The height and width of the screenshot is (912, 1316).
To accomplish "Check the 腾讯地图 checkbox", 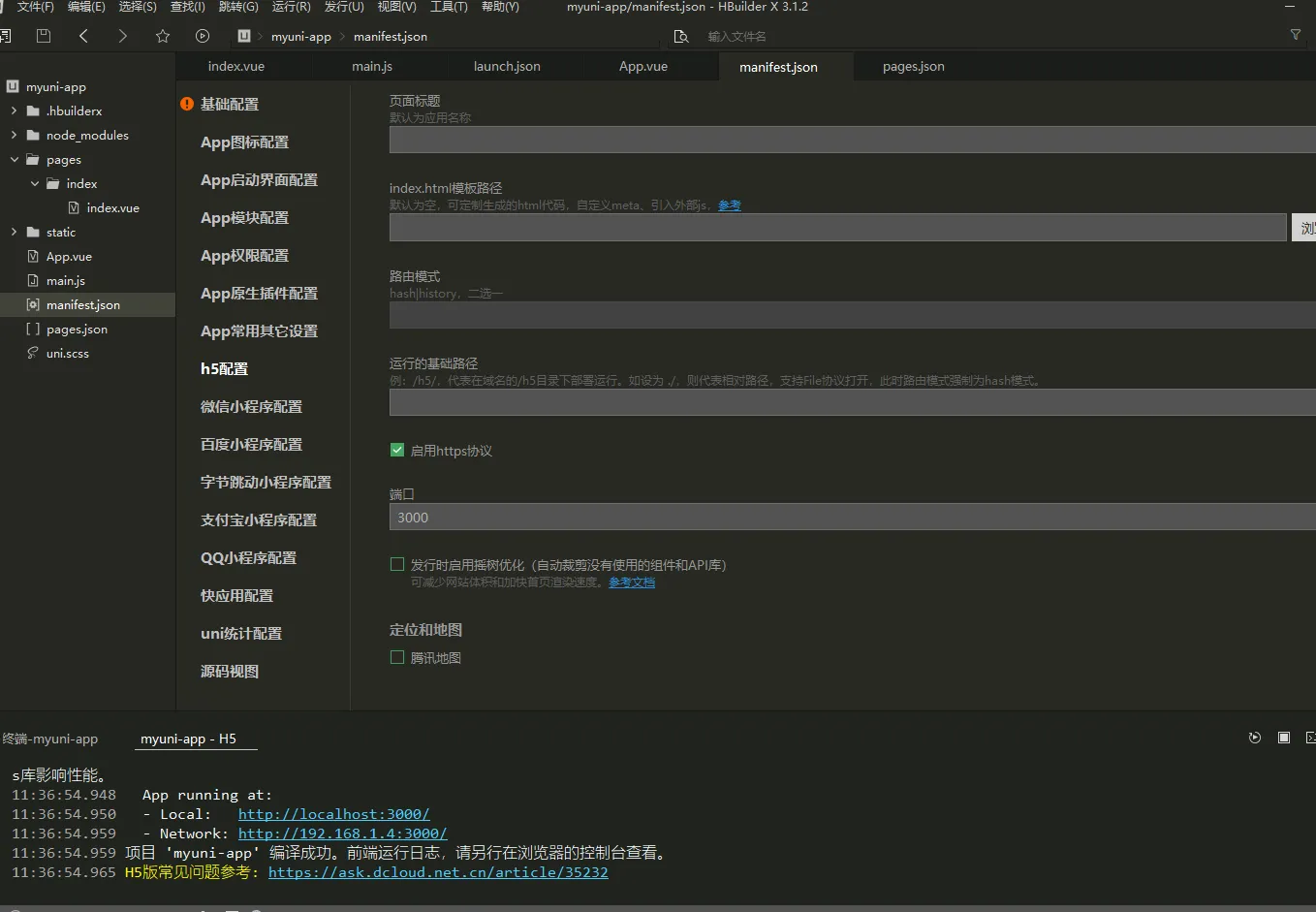I will 397,657.
